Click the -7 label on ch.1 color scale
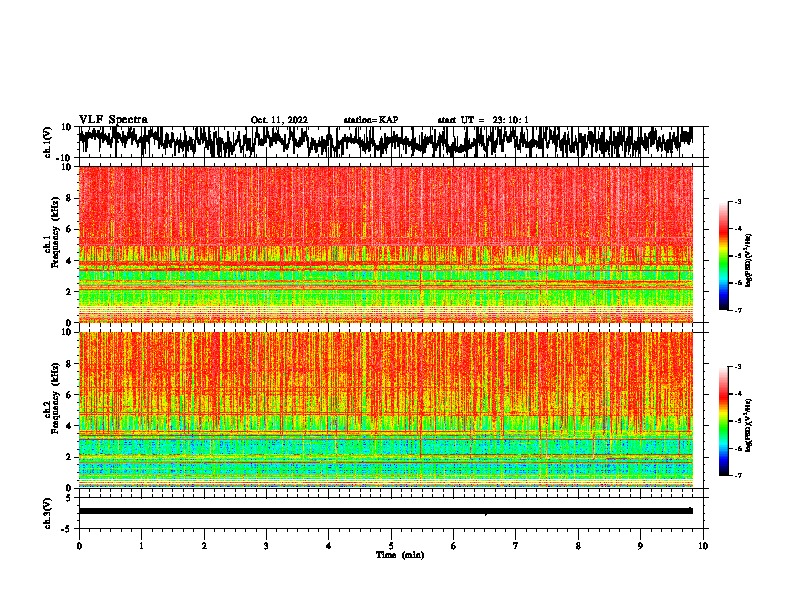The image size is (792, 612). point(737,310)
